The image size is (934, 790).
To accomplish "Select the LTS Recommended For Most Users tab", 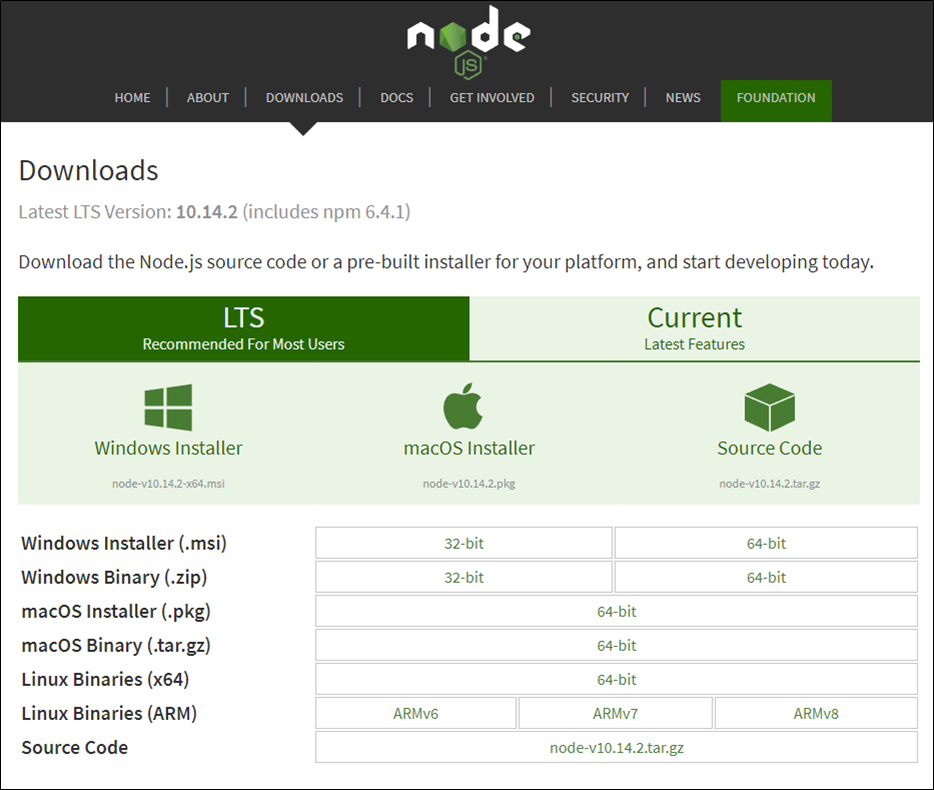I will (x=244, y=329).
